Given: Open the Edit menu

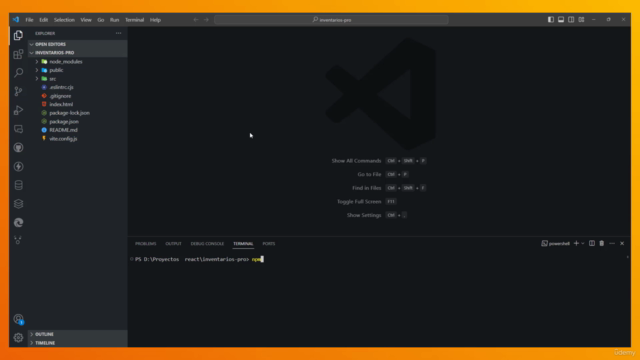Looking at the screenshot, I should [x=43, y=20].
